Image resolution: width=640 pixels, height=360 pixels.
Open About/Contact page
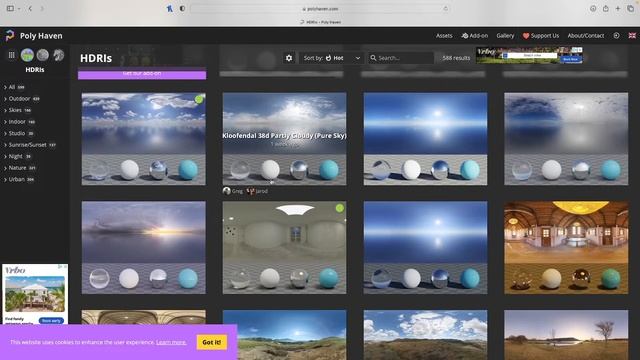point(586,36)
